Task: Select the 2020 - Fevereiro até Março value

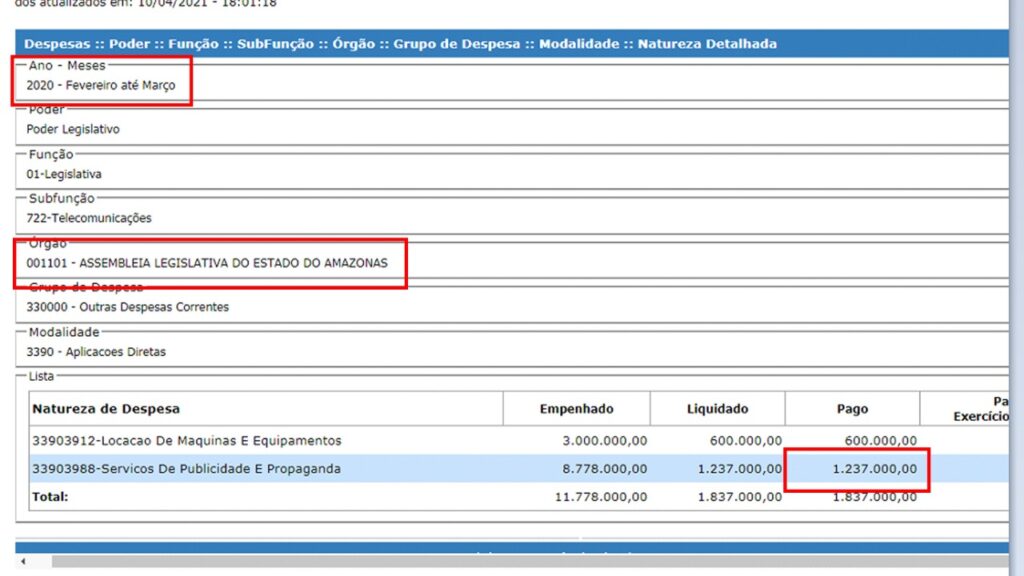Action: tap(101, 86)
